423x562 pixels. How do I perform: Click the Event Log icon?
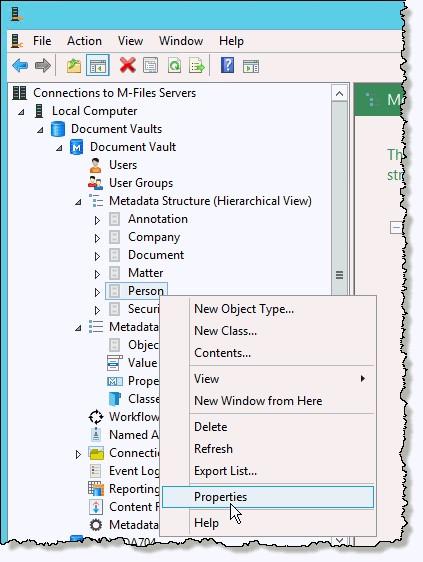[95, 471]
